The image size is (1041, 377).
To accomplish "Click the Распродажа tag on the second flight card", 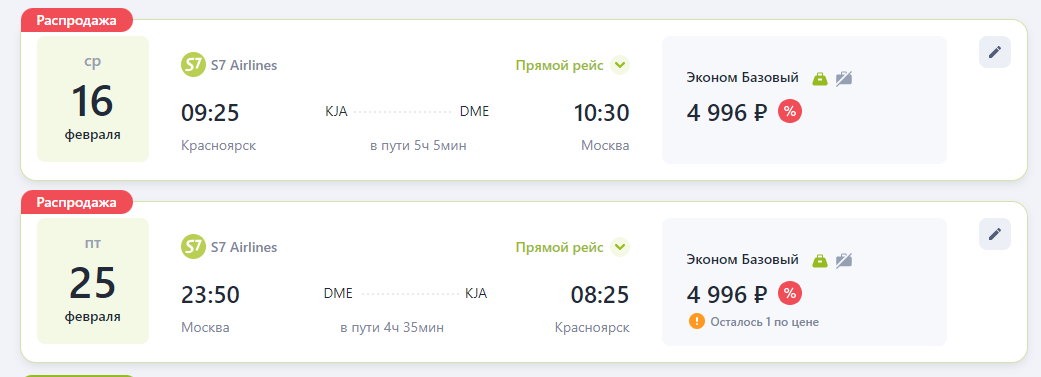I will pos(77,202).
